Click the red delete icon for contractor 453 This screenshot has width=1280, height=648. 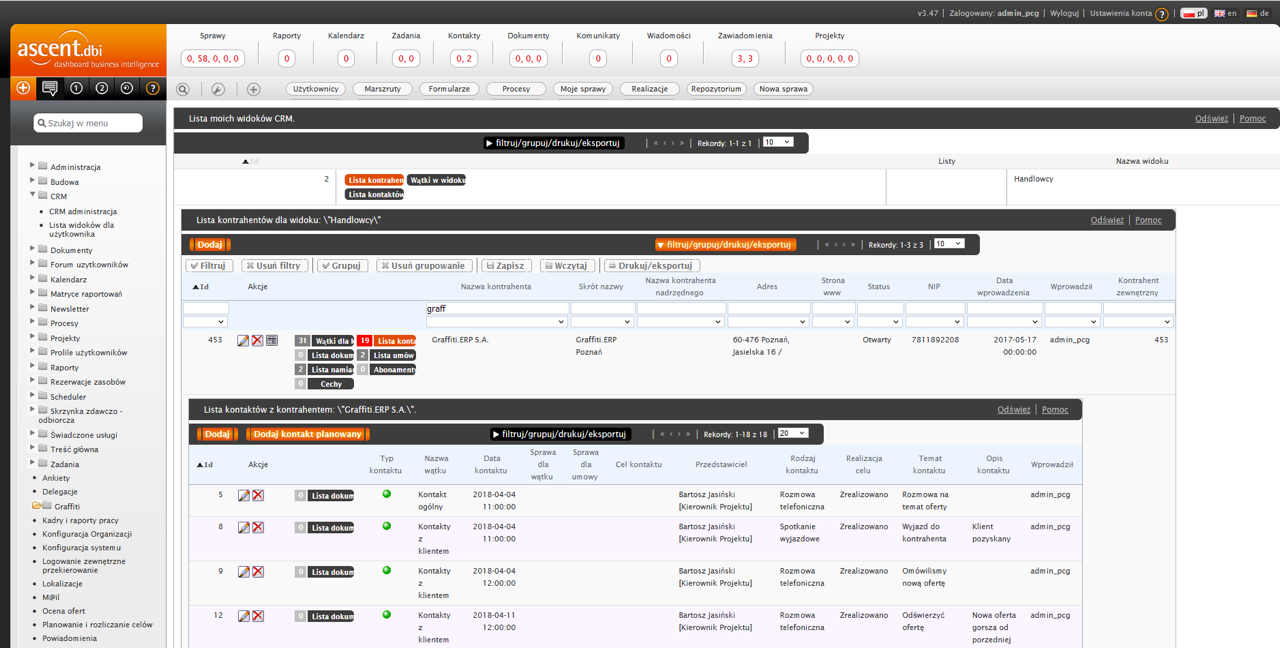coord(257,341)
